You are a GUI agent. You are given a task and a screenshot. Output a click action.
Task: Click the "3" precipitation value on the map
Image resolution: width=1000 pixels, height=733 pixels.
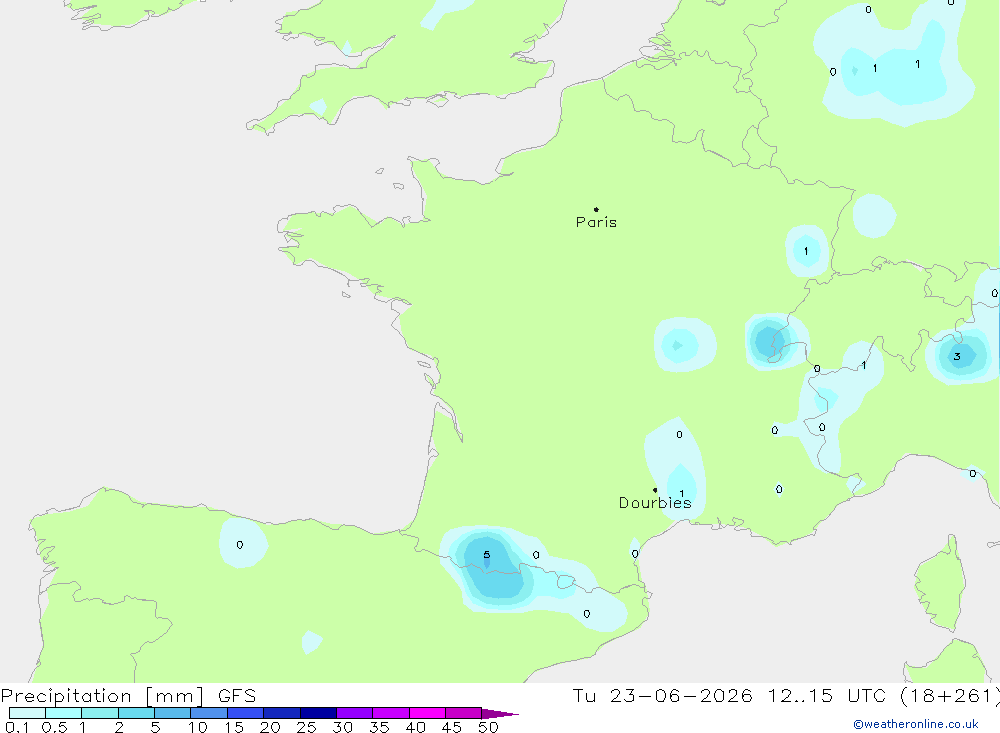click(957, 357)
